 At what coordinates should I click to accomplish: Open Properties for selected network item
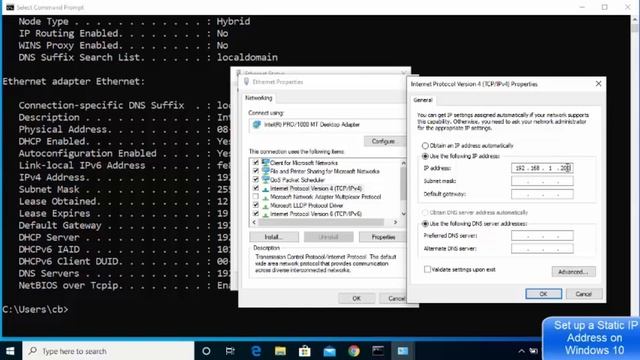pos(383,237)
